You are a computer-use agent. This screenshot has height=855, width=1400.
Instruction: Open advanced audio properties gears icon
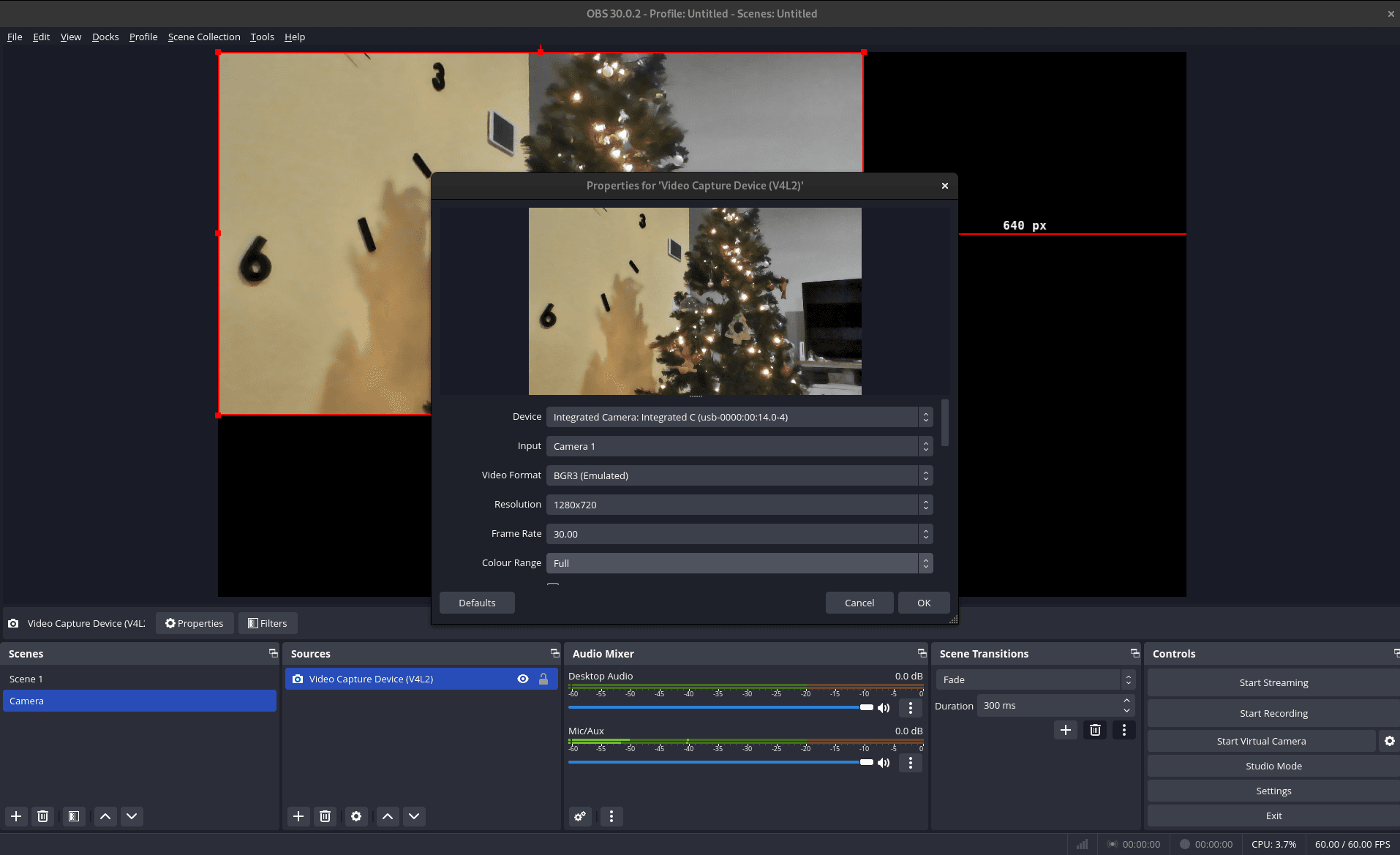[x=580, y=816]
